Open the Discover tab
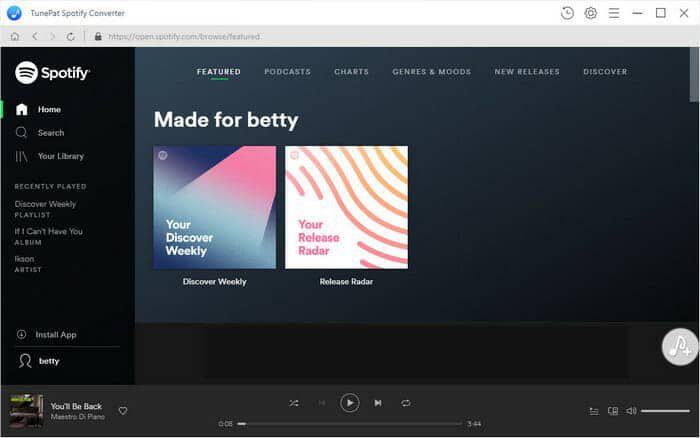700x438 pixels. [x=605, y=72]
